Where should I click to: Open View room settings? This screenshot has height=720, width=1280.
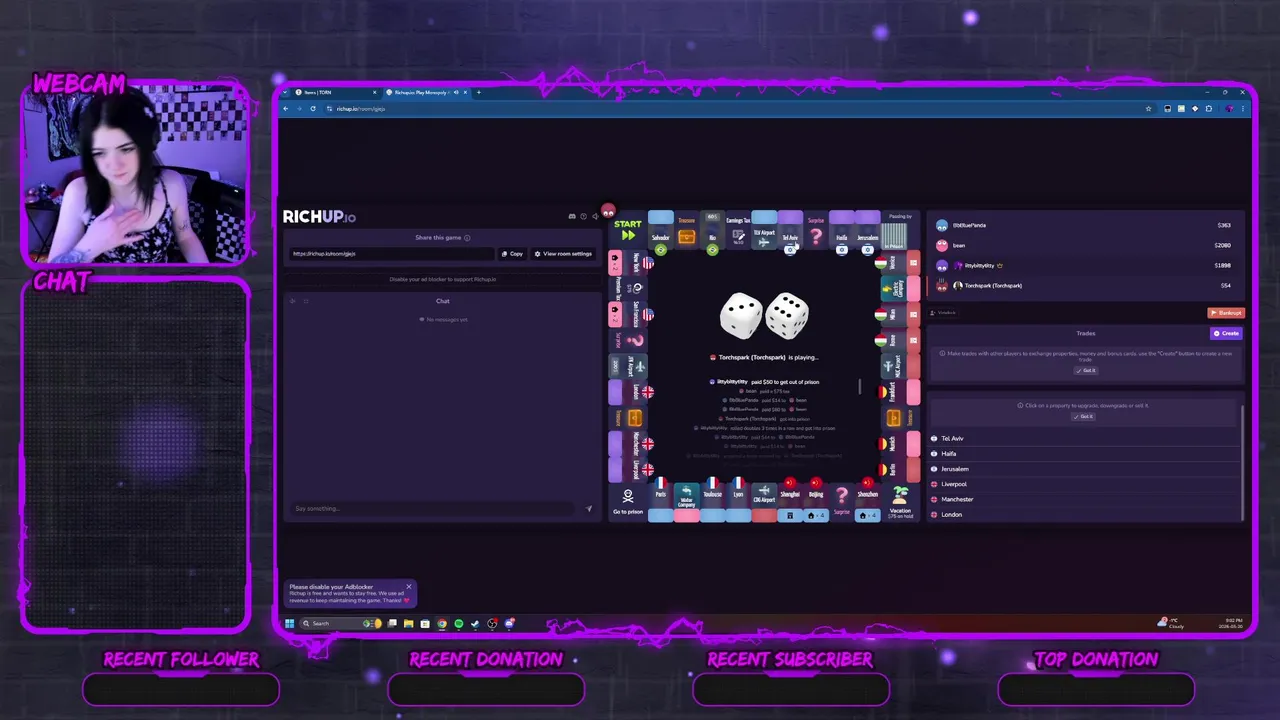[x=564, y=253]
